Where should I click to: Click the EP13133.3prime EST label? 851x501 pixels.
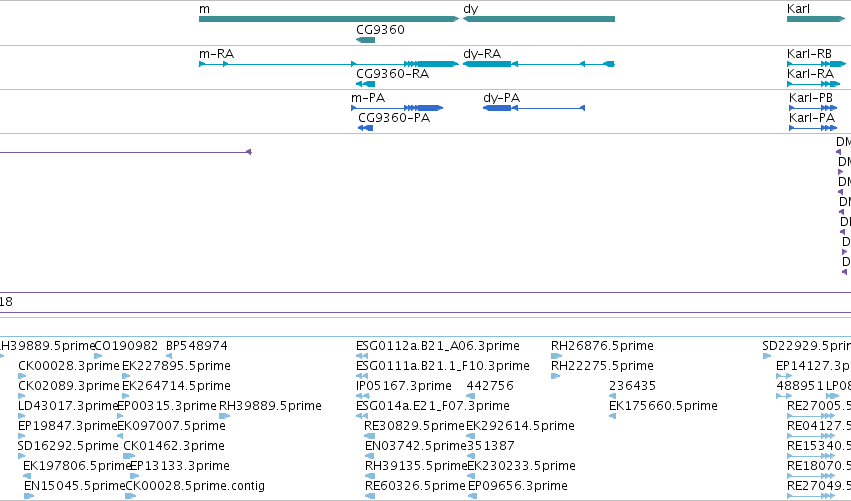tap(180, 466)
